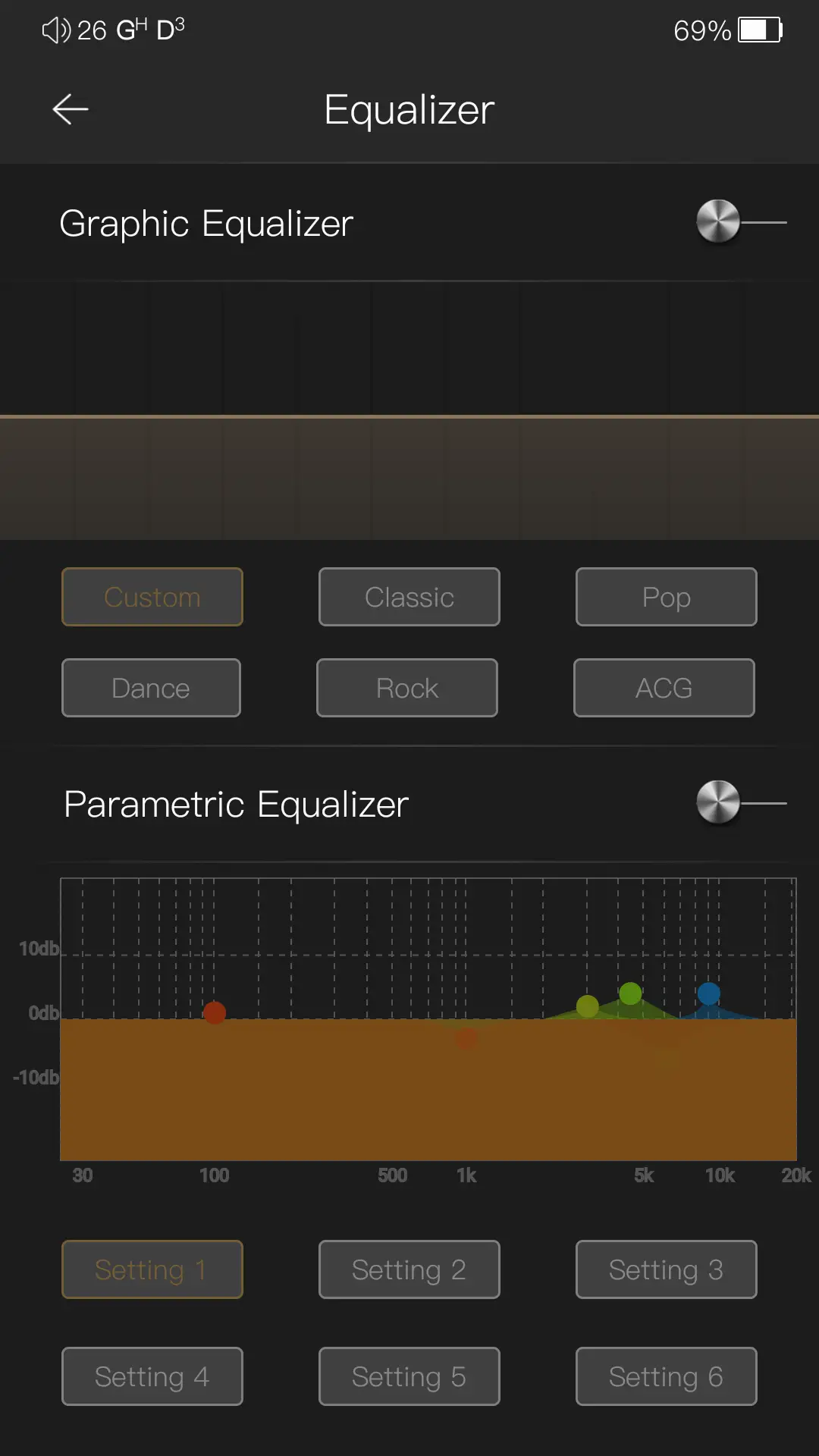Choose Setting 5 profile

409,1376
